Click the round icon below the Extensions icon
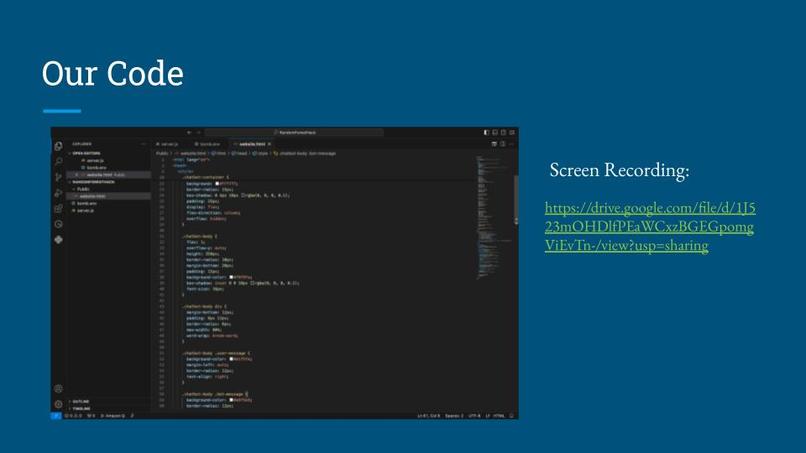Viewport: 806px width, 453px height. tap(59, 224)
